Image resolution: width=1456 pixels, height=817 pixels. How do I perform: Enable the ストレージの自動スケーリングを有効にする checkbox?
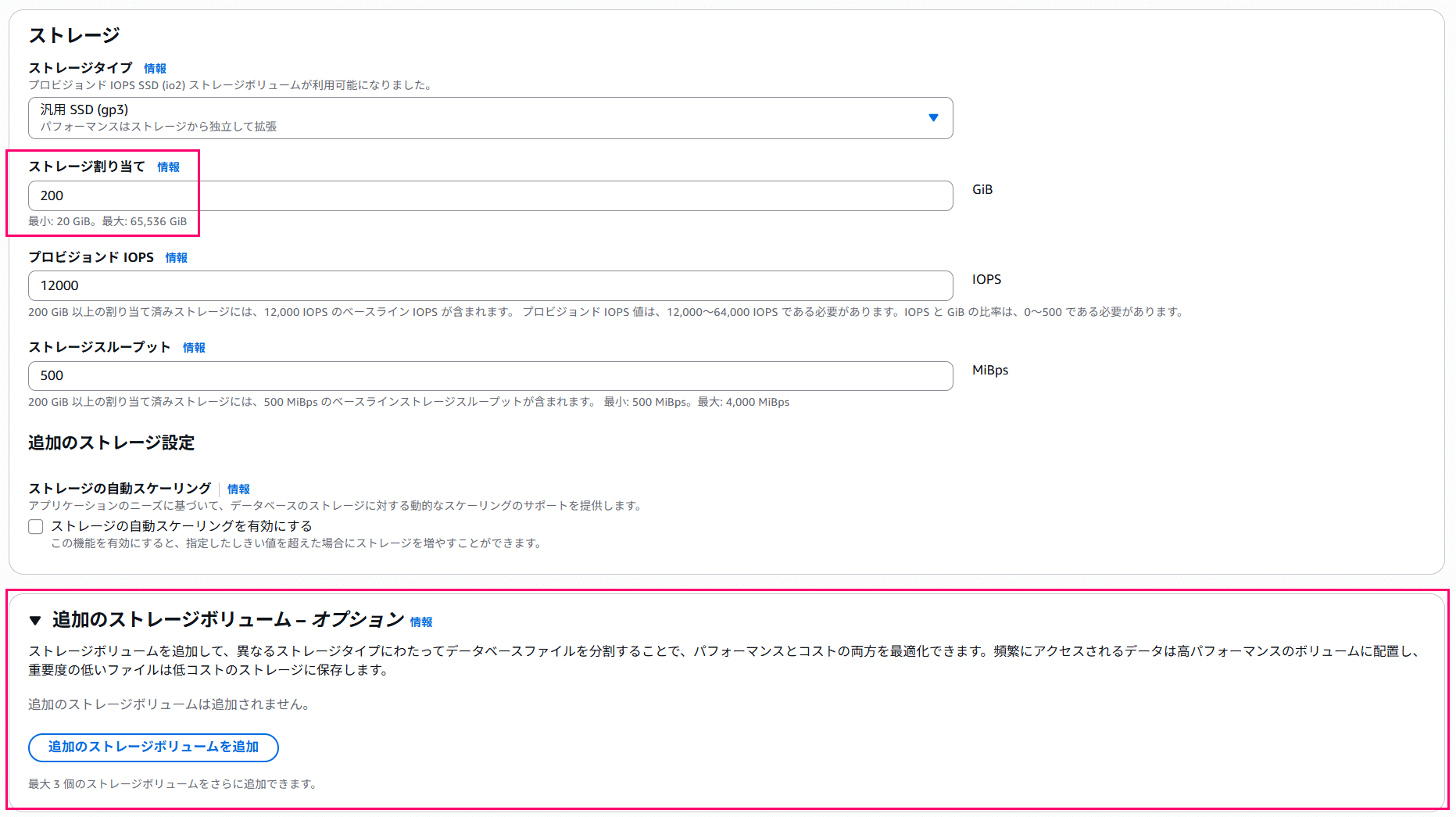click(35, 526)
